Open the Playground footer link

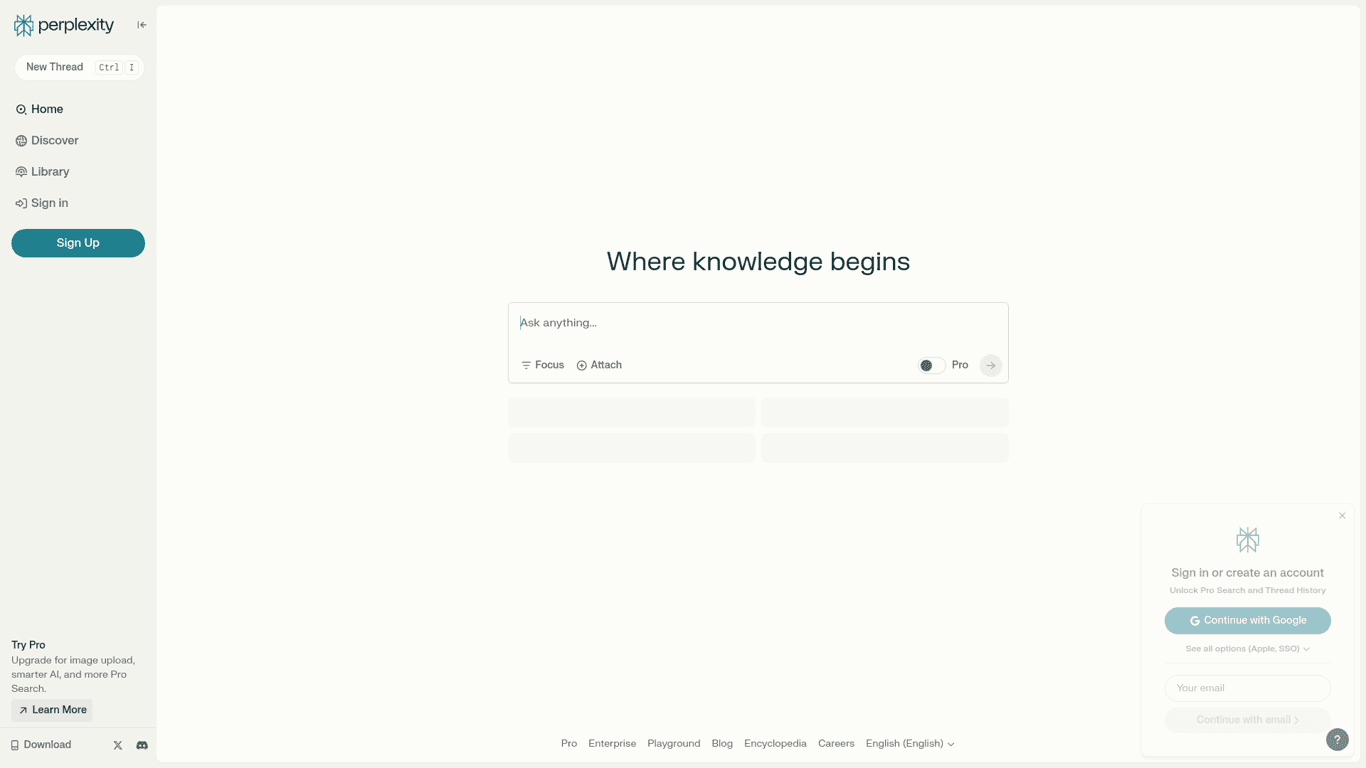tap(673, 744)
